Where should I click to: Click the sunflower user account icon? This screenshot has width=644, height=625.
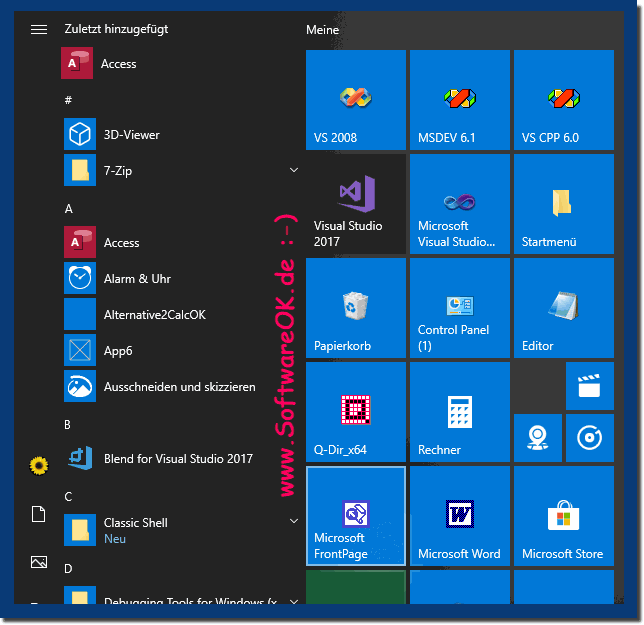[39, 466]
